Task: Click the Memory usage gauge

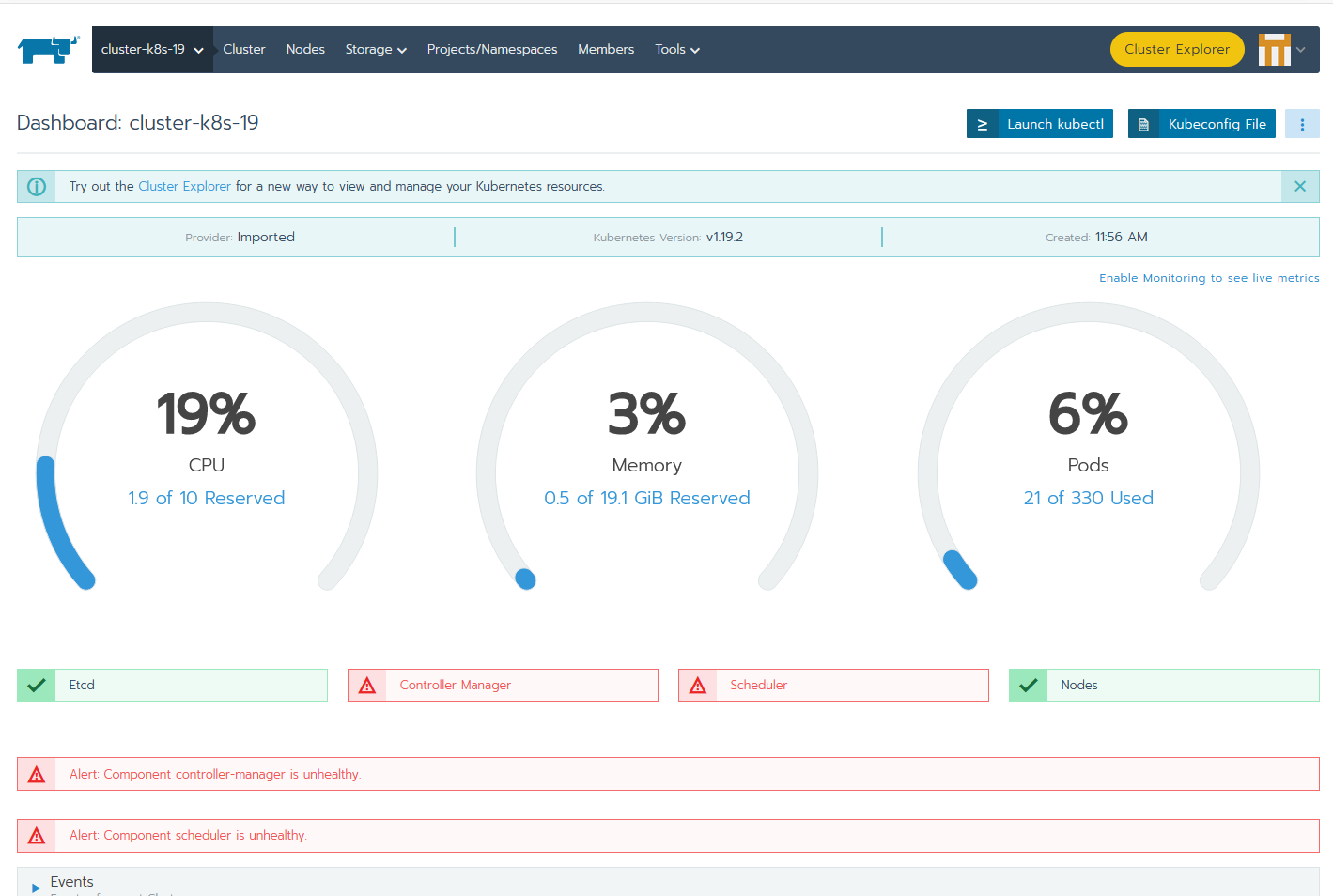Action: coord(647,446)
